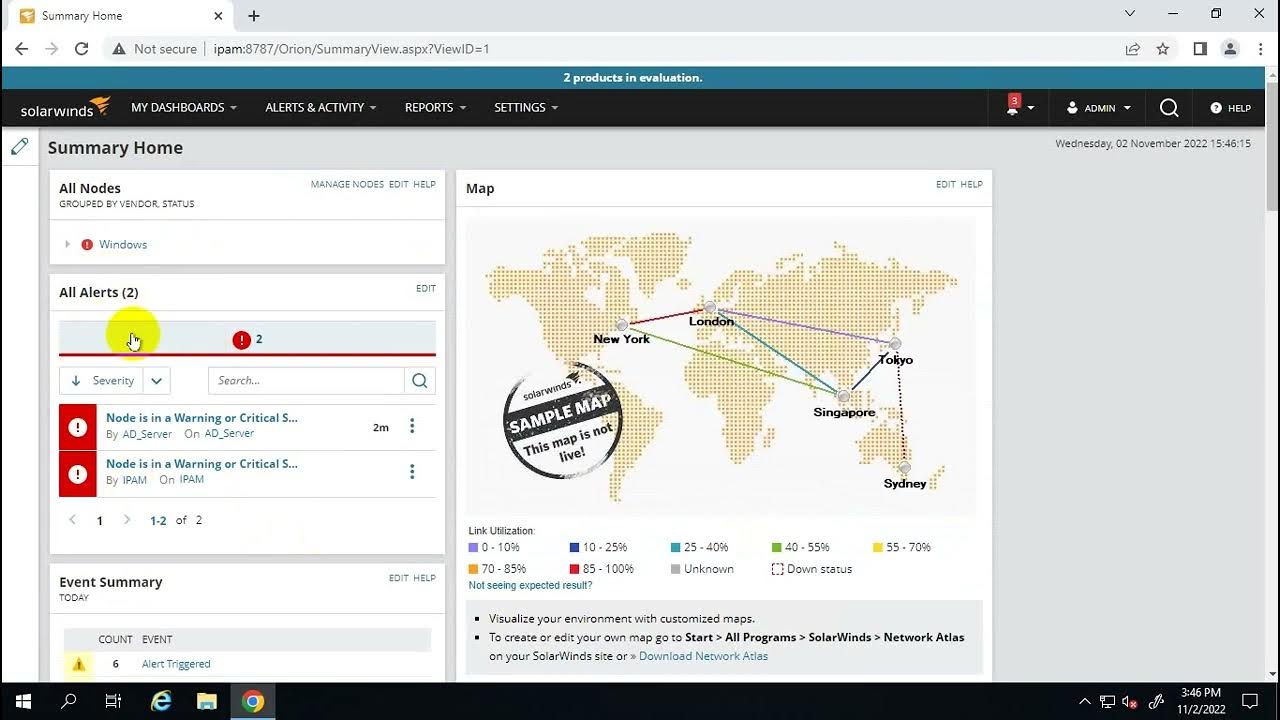Go to previous page in All Alerts
This screenshot has height=720, width=1280.
(72, 520)
